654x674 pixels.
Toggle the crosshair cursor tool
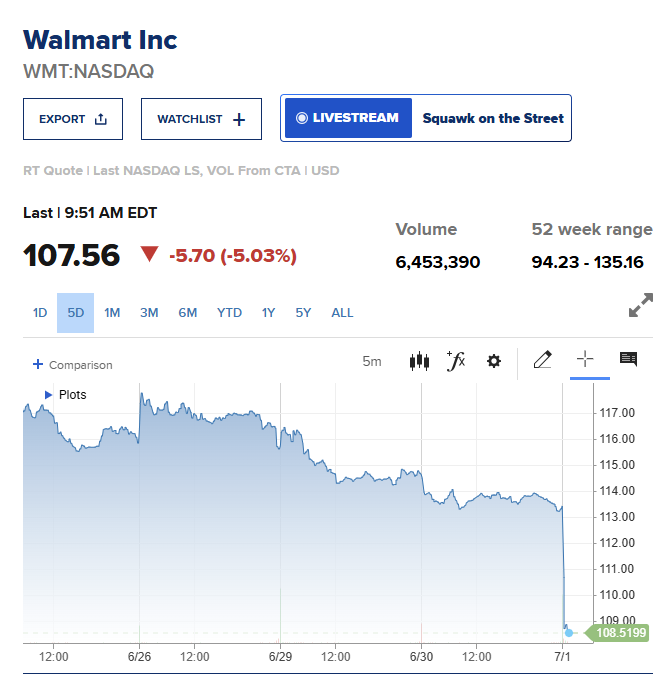(585, 359)
